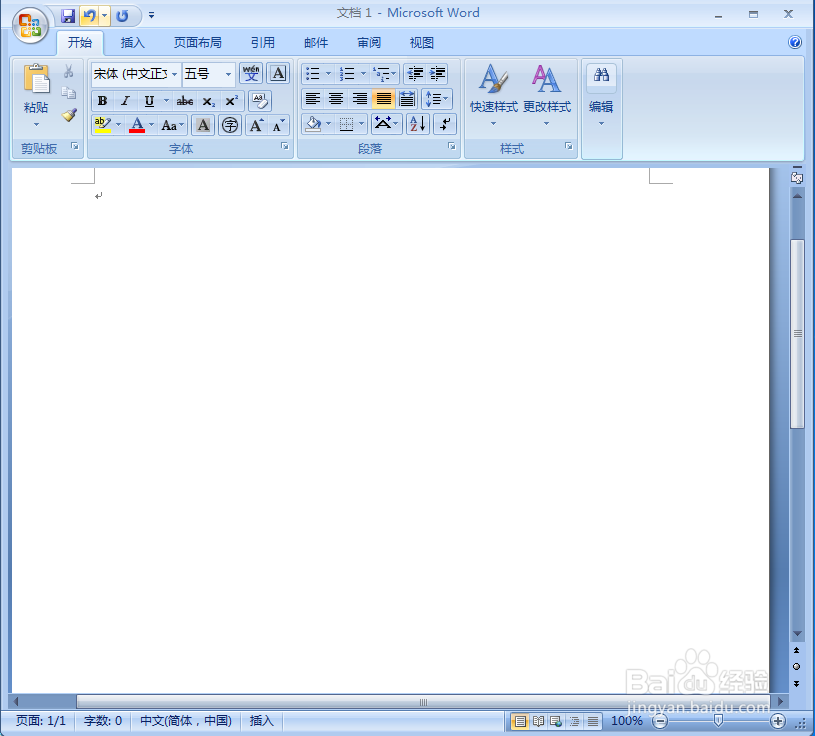Image resolution: width=815 pixels, height=736 pixels.
Task: Activate the Format Painter brush
Action: point(69,115)
